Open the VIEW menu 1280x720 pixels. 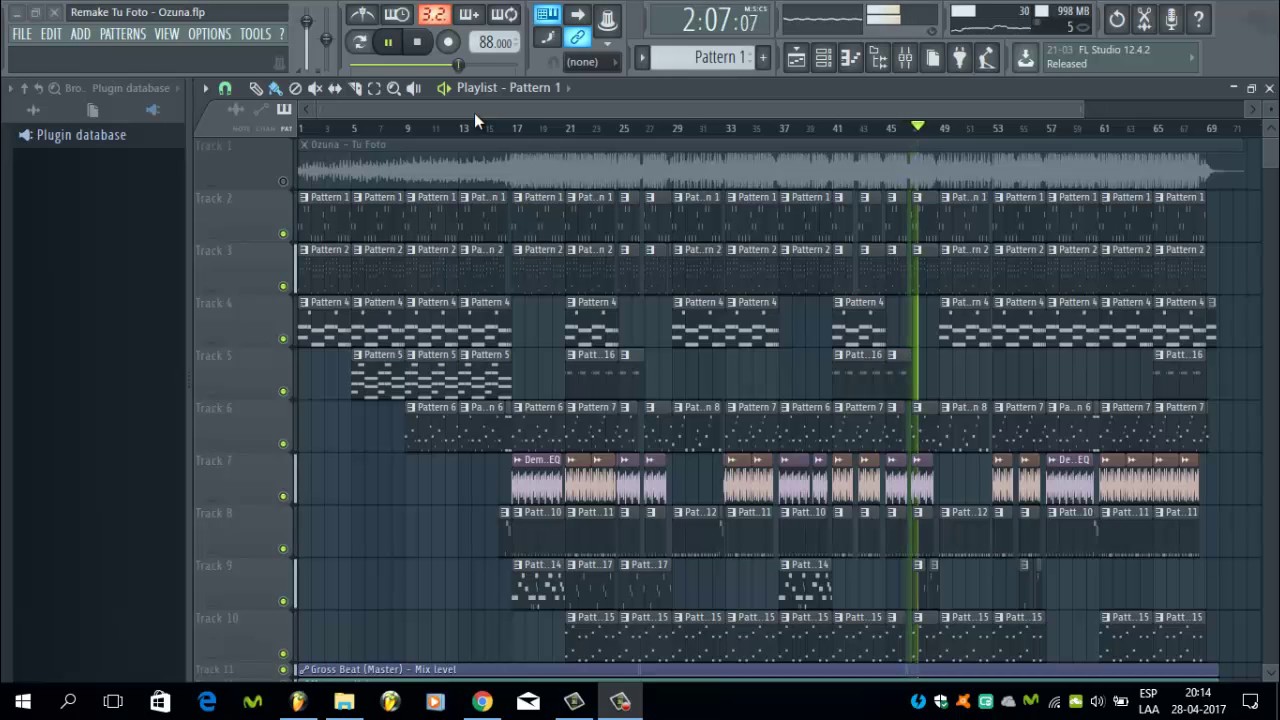[x=167, y=34]
